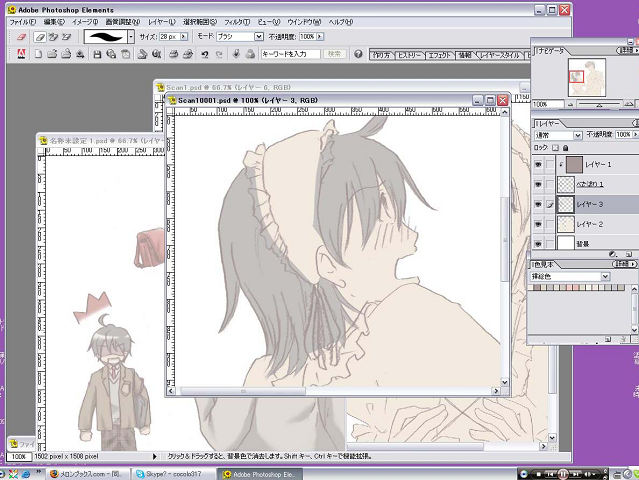Select the Background Eraser tool
The height and width of the screenshot is (480, 639).
53,37
